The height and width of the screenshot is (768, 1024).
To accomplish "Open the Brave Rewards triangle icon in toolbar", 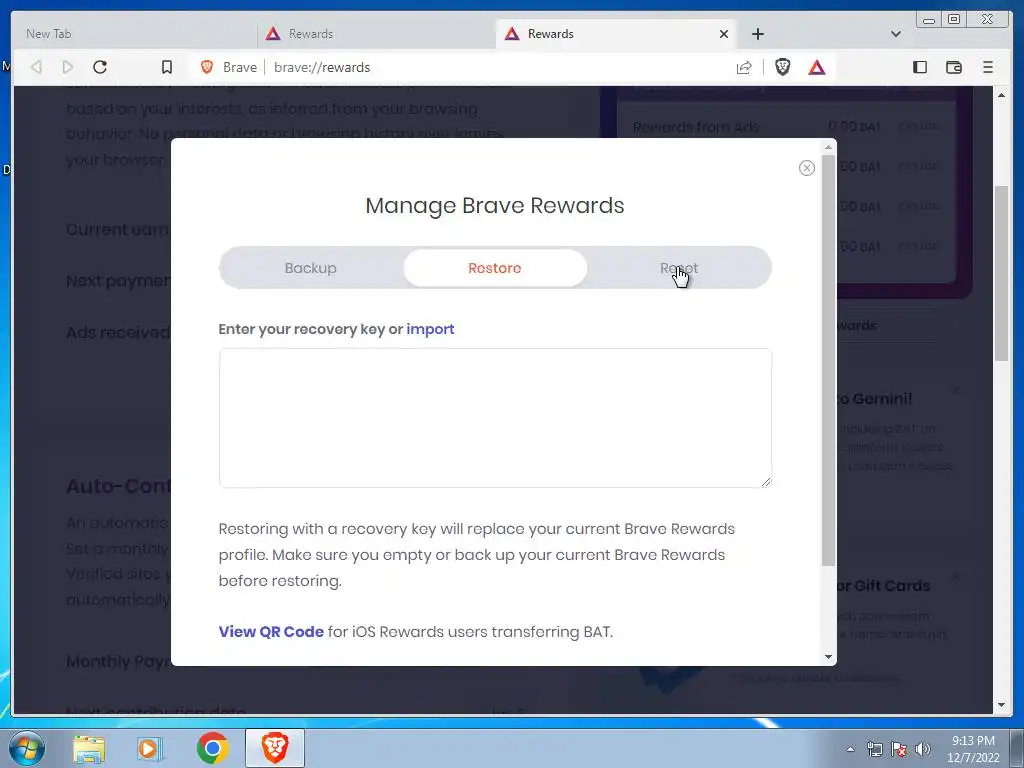I will 816,67.
